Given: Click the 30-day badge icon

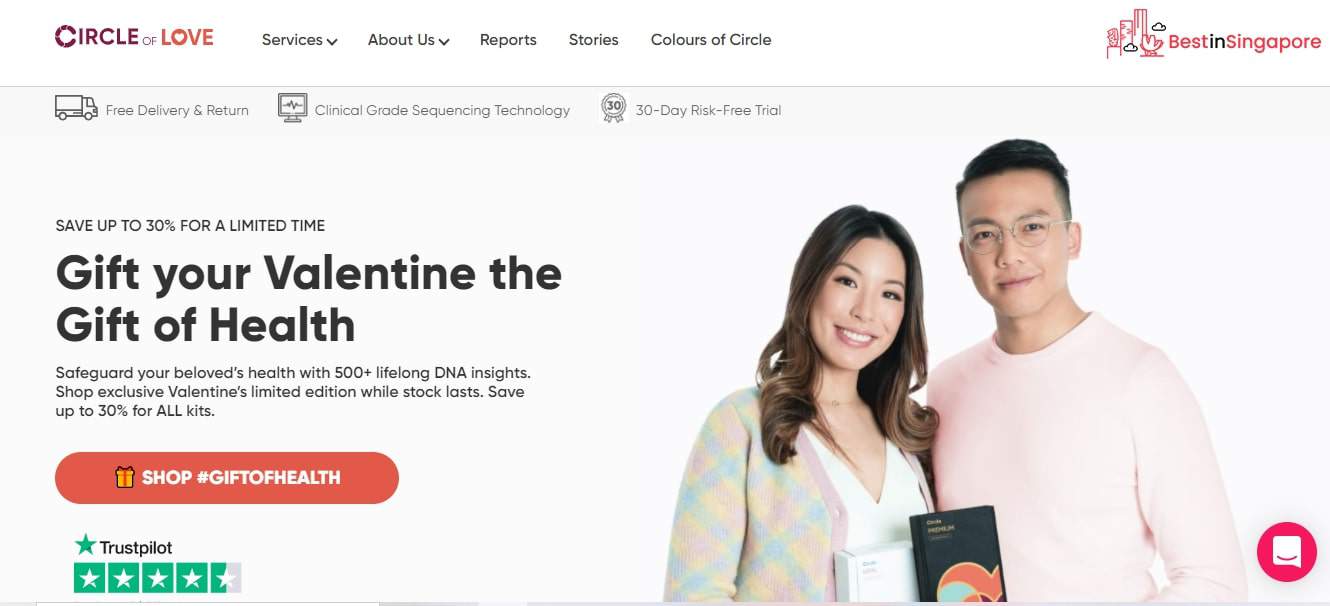Looking at the screenshot, I should tap(613, 108).
